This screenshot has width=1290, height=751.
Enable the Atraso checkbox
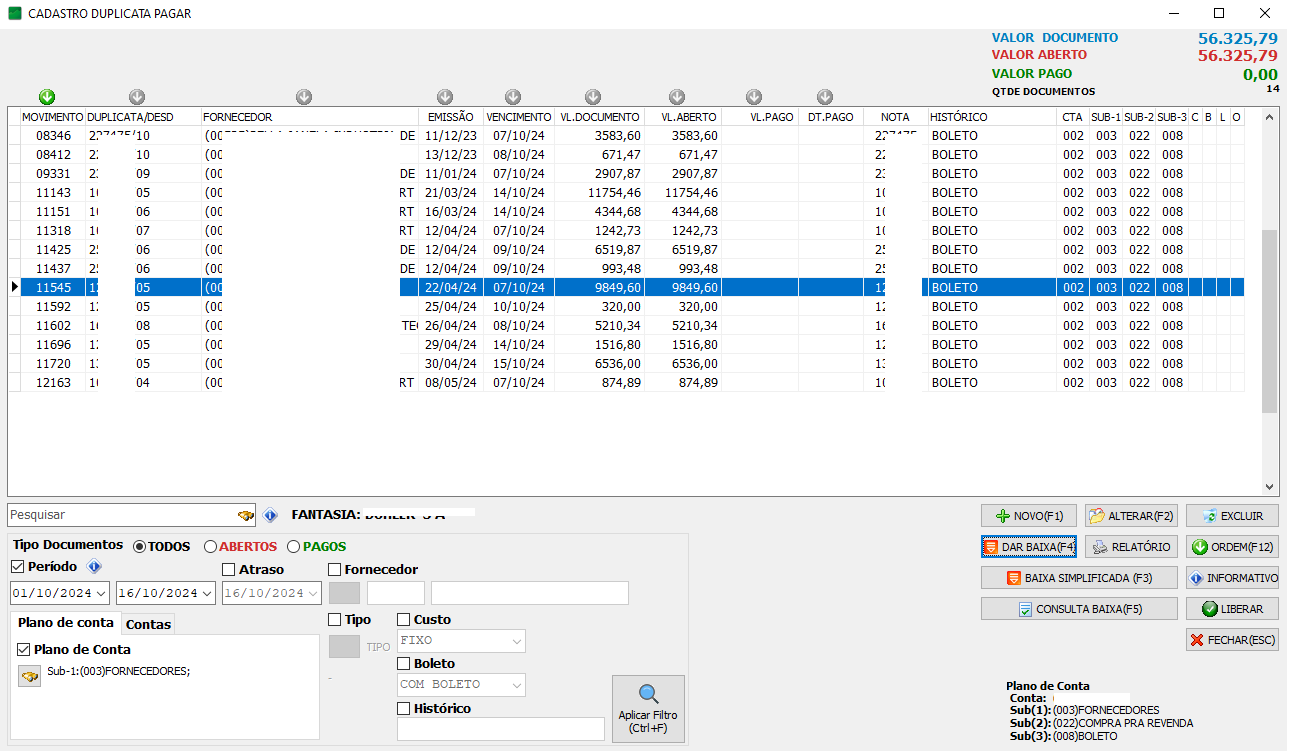[230, 570]
